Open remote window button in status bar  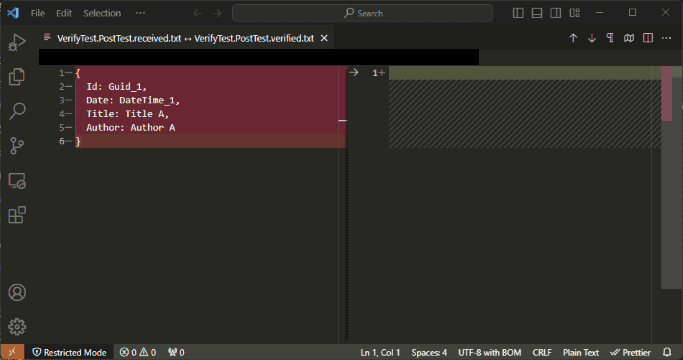tap(12, 352)
